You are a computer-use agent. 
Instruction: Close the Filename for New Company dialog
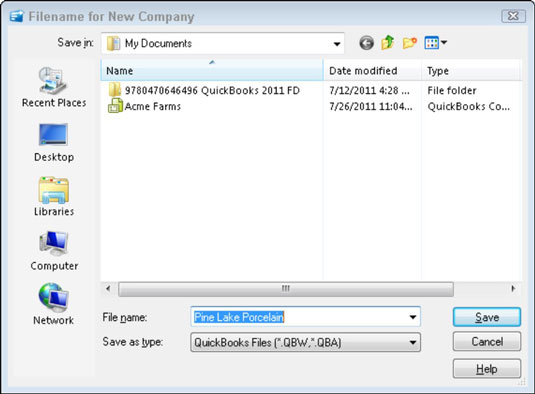(513, 16)
